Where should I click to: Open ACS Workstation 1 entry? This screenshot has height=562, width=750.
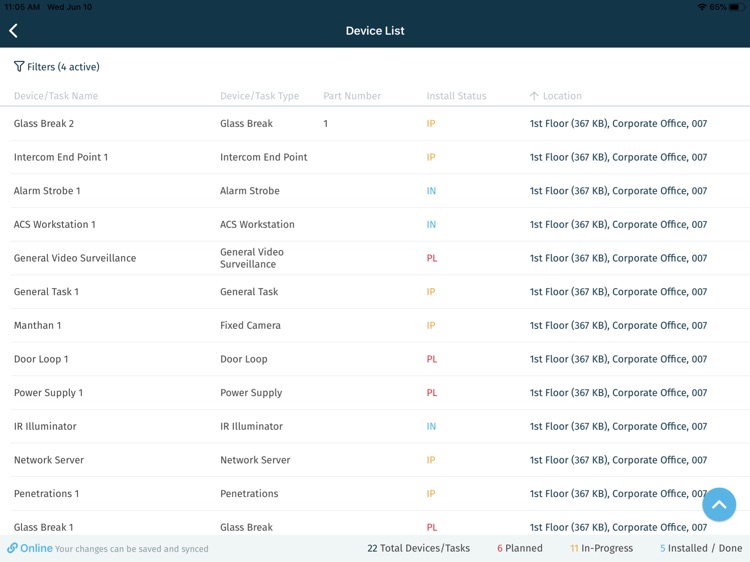coord(55,224)
